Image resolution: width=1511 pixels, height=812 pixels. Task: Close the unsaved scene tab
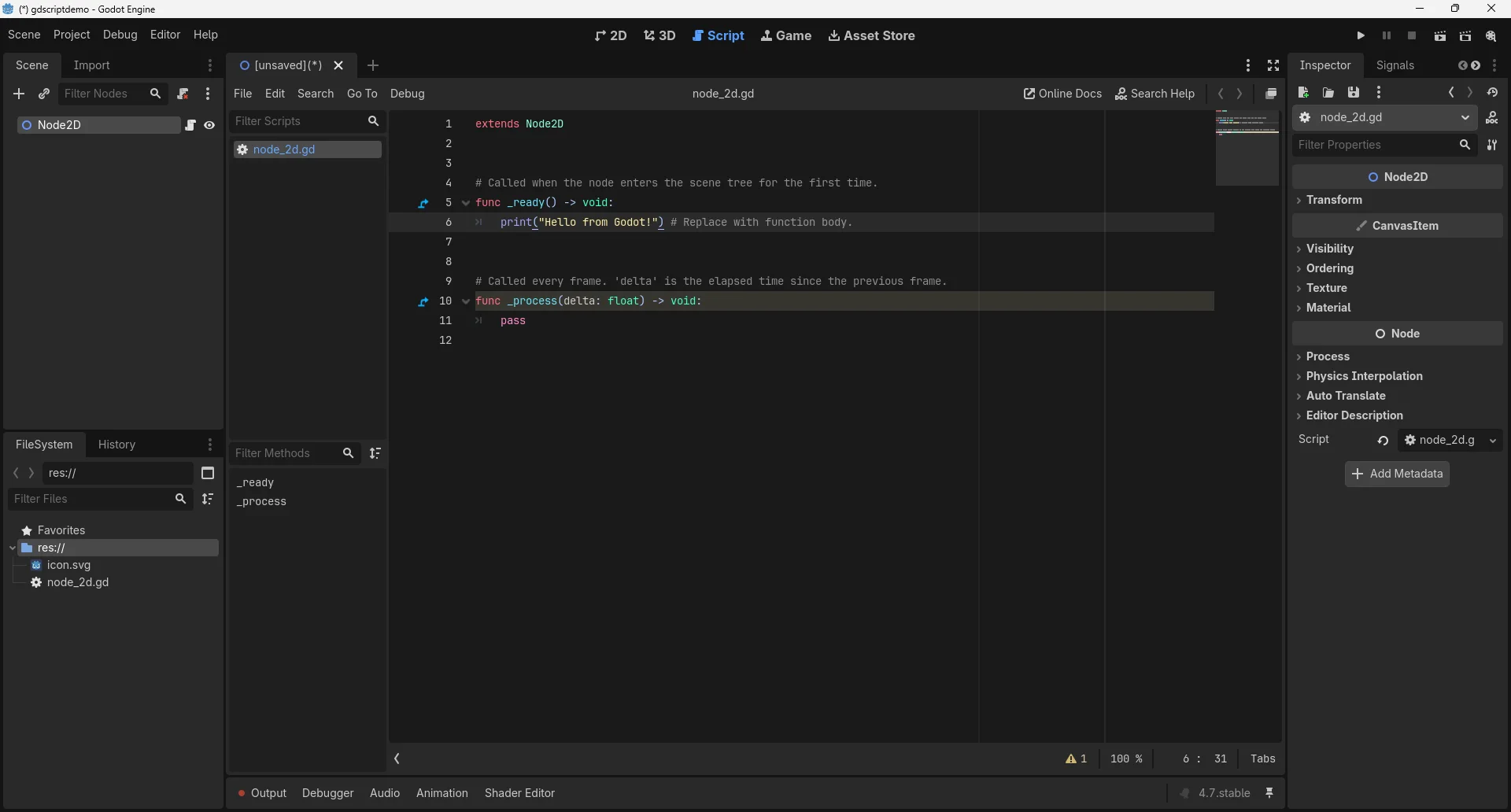click(x=338, y=65)
